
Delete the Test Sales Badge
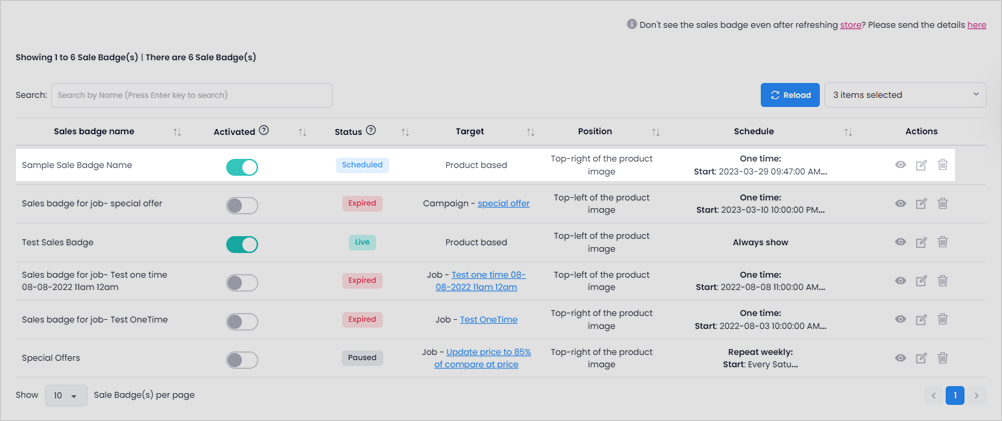click(x=942, y=242)
